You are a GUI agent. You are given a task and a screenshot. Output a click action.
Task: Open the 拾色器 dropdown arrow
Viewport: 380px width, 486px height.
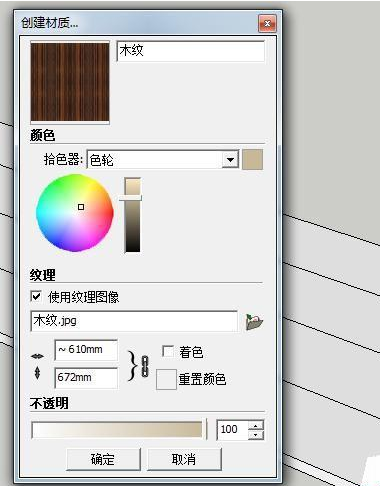(230, 160)
